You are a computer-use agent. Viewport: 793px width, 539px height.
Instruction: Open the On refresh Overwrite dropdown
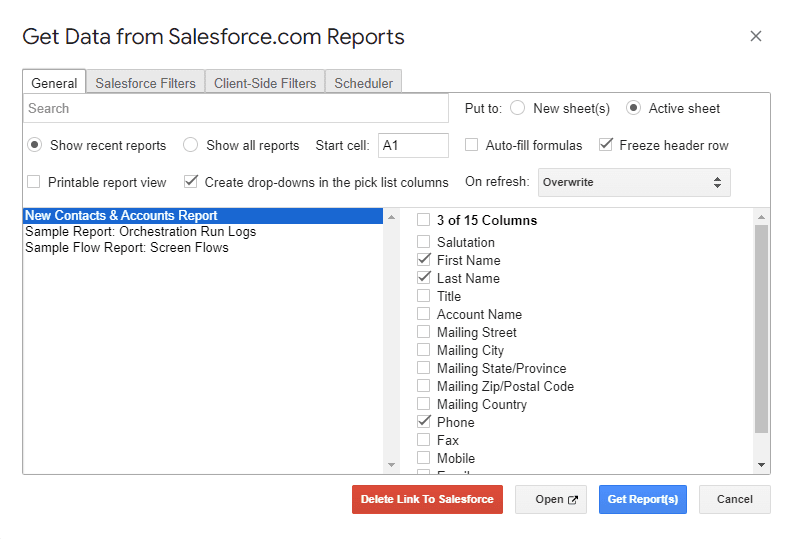click(634, 183)
